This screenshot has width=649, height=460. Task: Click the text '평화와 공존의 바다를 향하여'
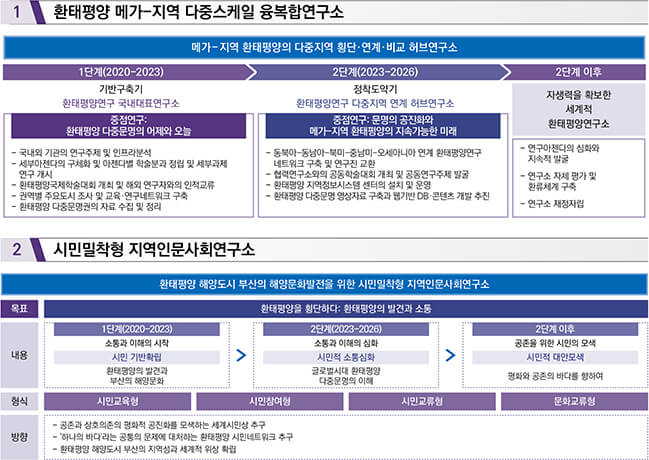point(555,377)
